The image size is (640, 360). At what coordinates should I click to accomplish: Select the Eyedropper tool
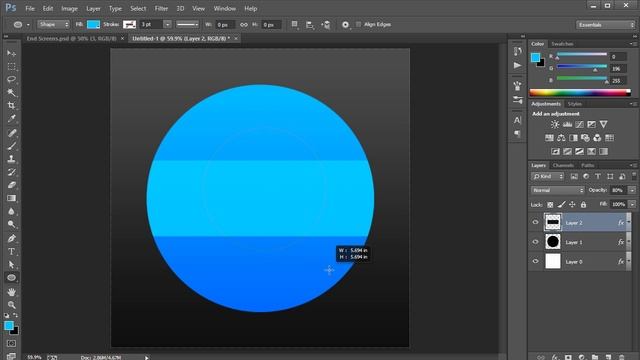(11, 119)
